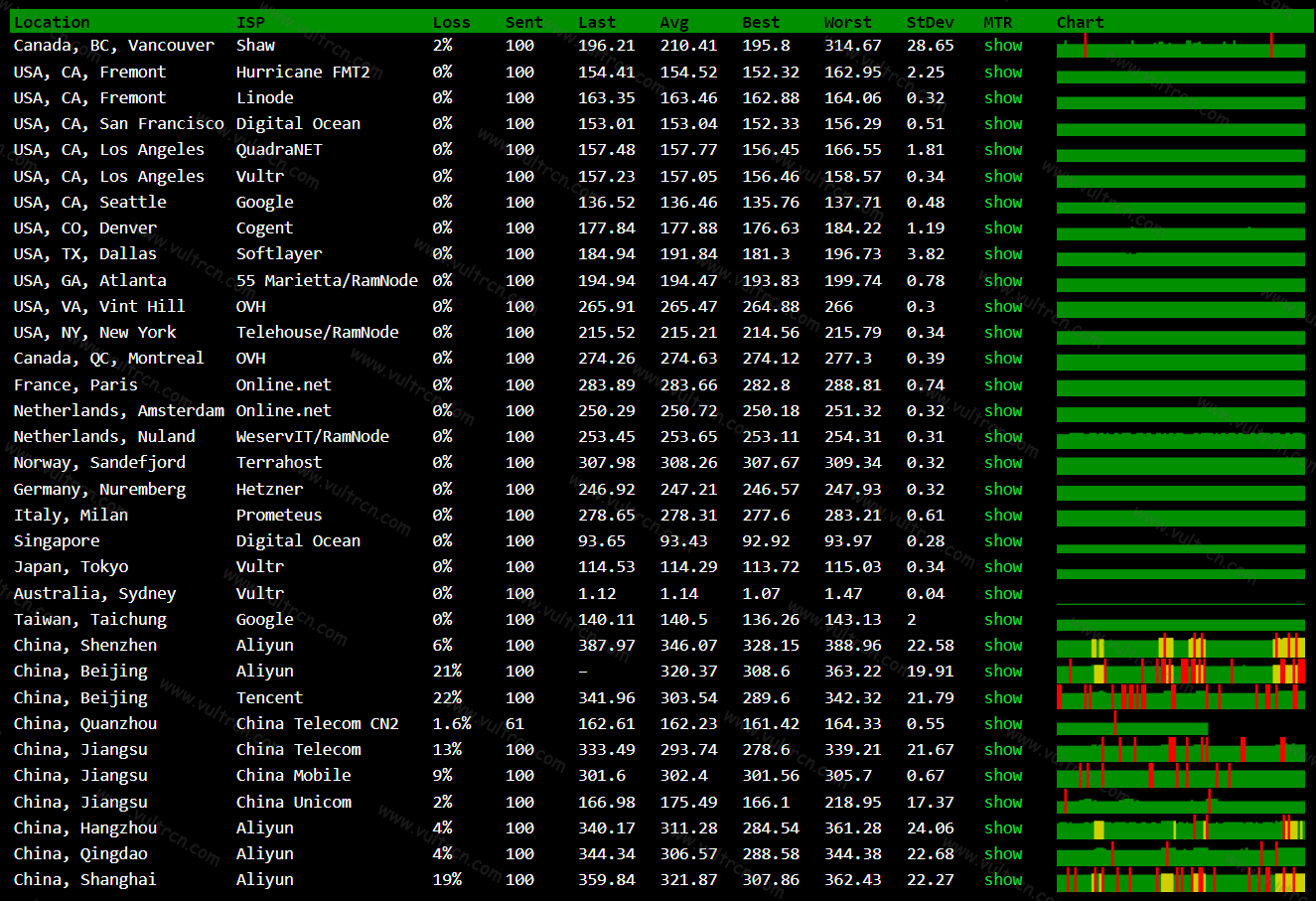The height and width of the screenshot is (901, 1316).
Task: Click show link for Vint Hill OVH
Action: pos(1003,306)
